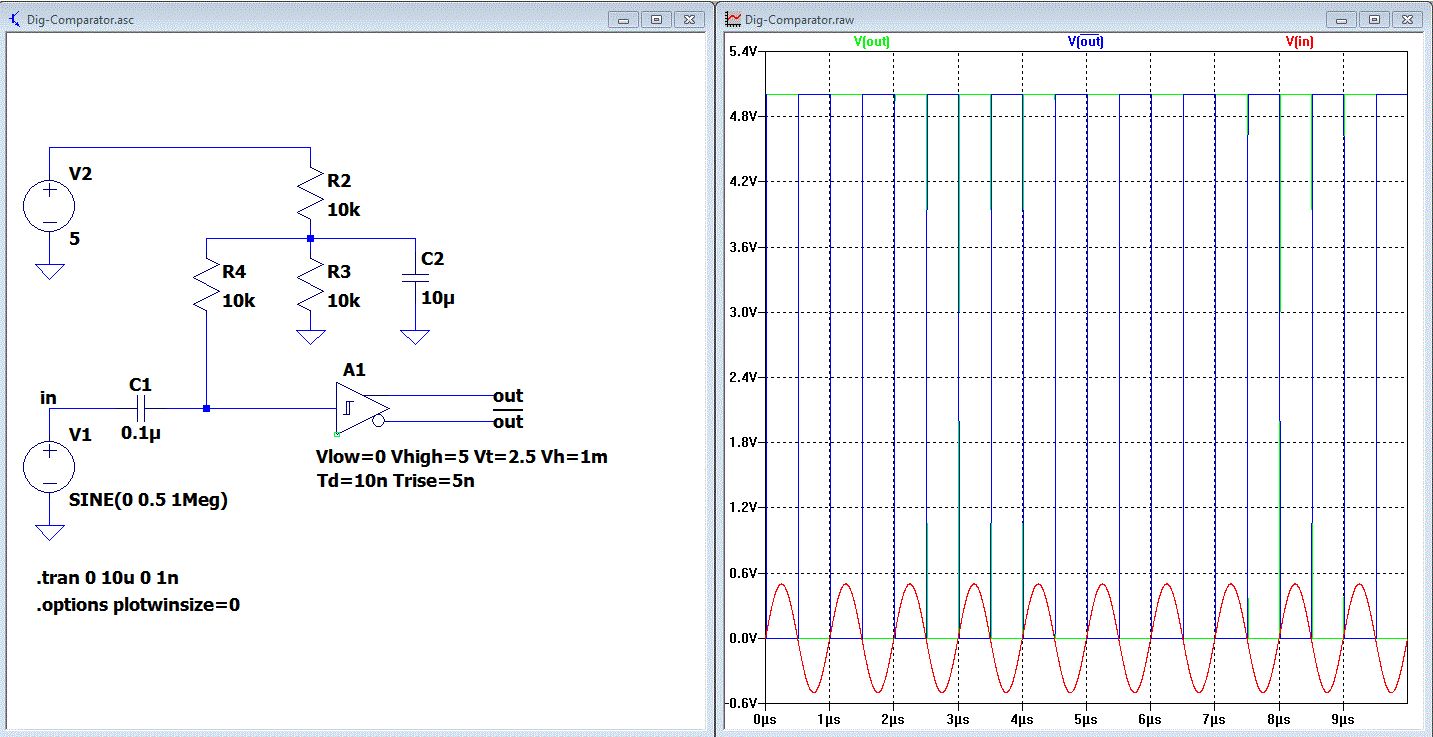Select the A1 Schmitt comparator symbol
Viewport: 1433px width, 737px height.
tap(360, 408)
